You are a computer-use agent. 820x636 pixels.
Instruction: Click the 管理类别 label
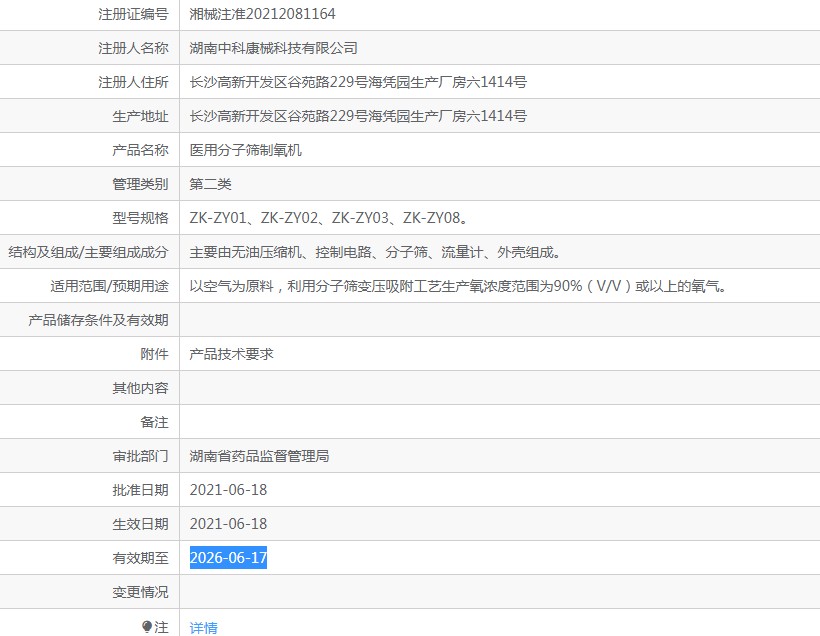click(140, 184)
